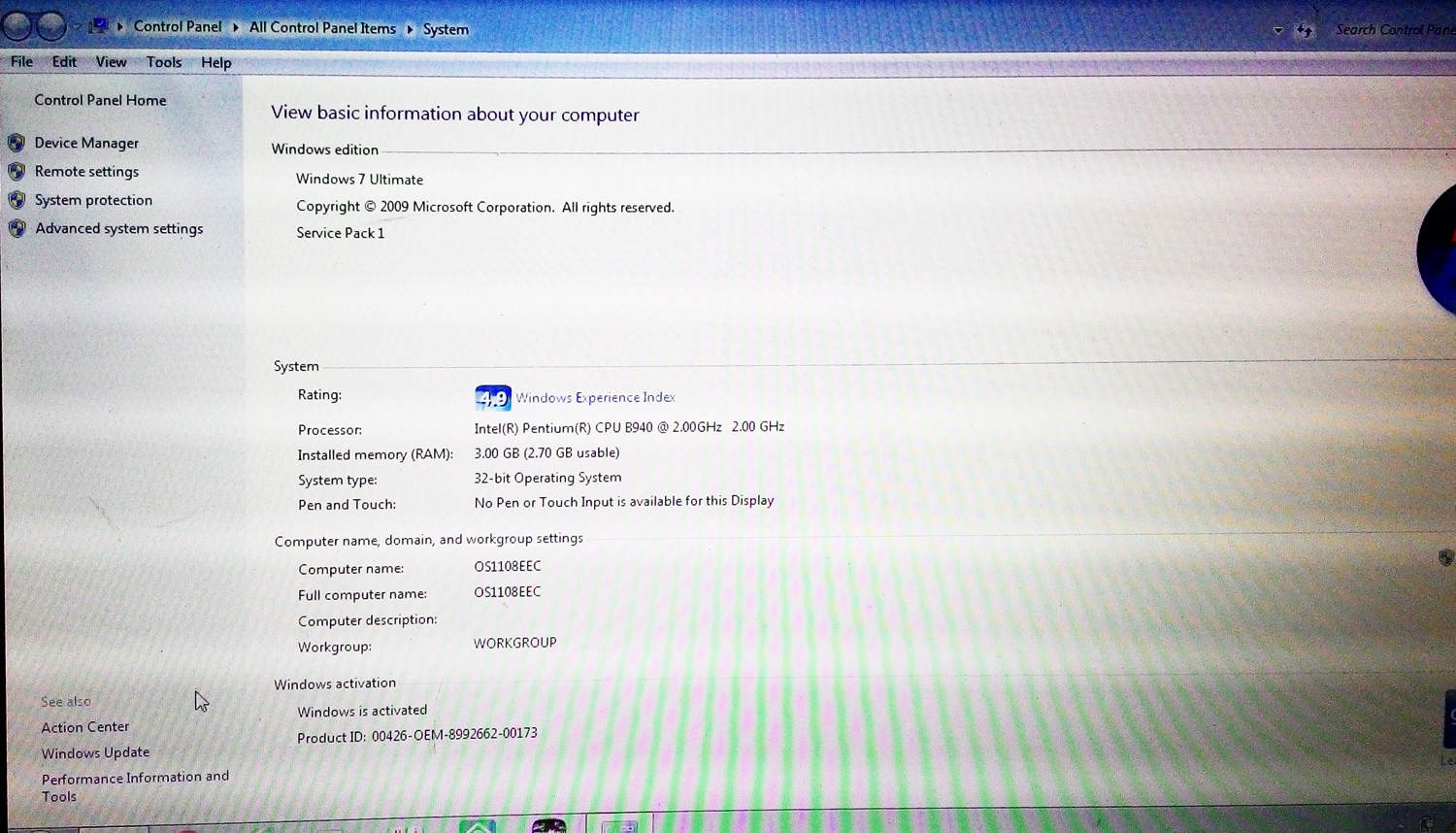This screenshot has width=1456, height=833.
Task: Click the shield icon beside Advanced system settings
Action: point(17,228)
